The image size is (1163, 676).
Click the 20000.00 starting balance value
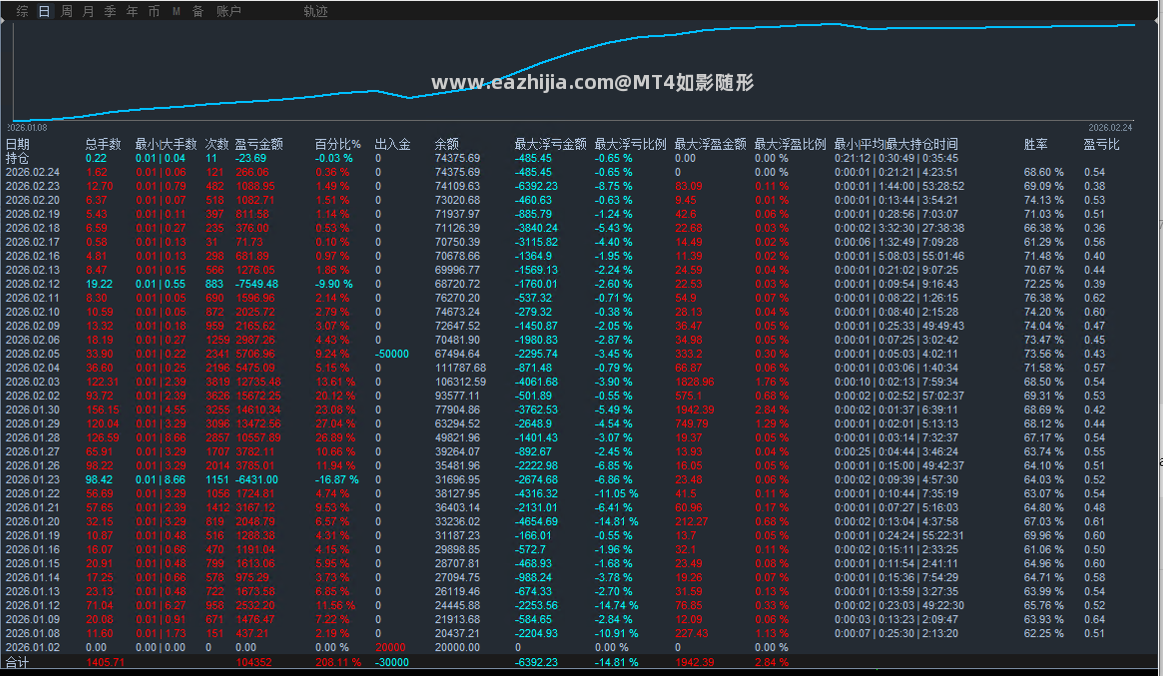[458, 647]
